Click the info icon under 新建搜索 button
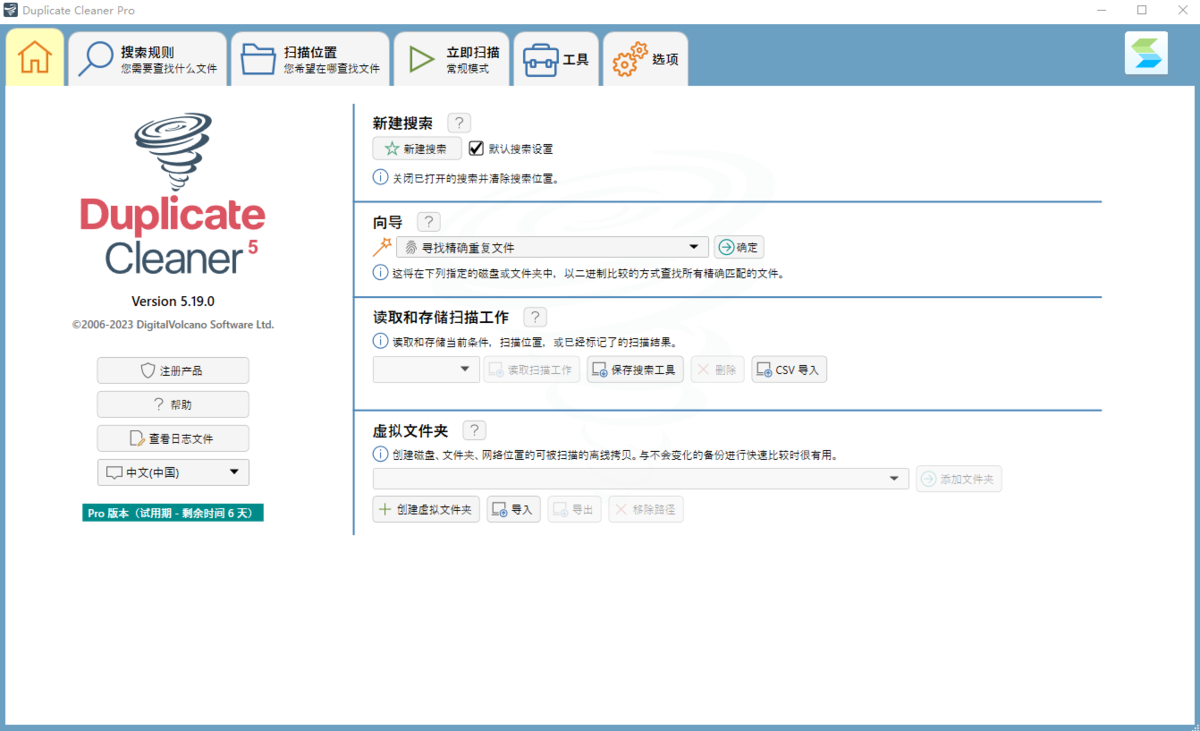 (x=381, y=178)
